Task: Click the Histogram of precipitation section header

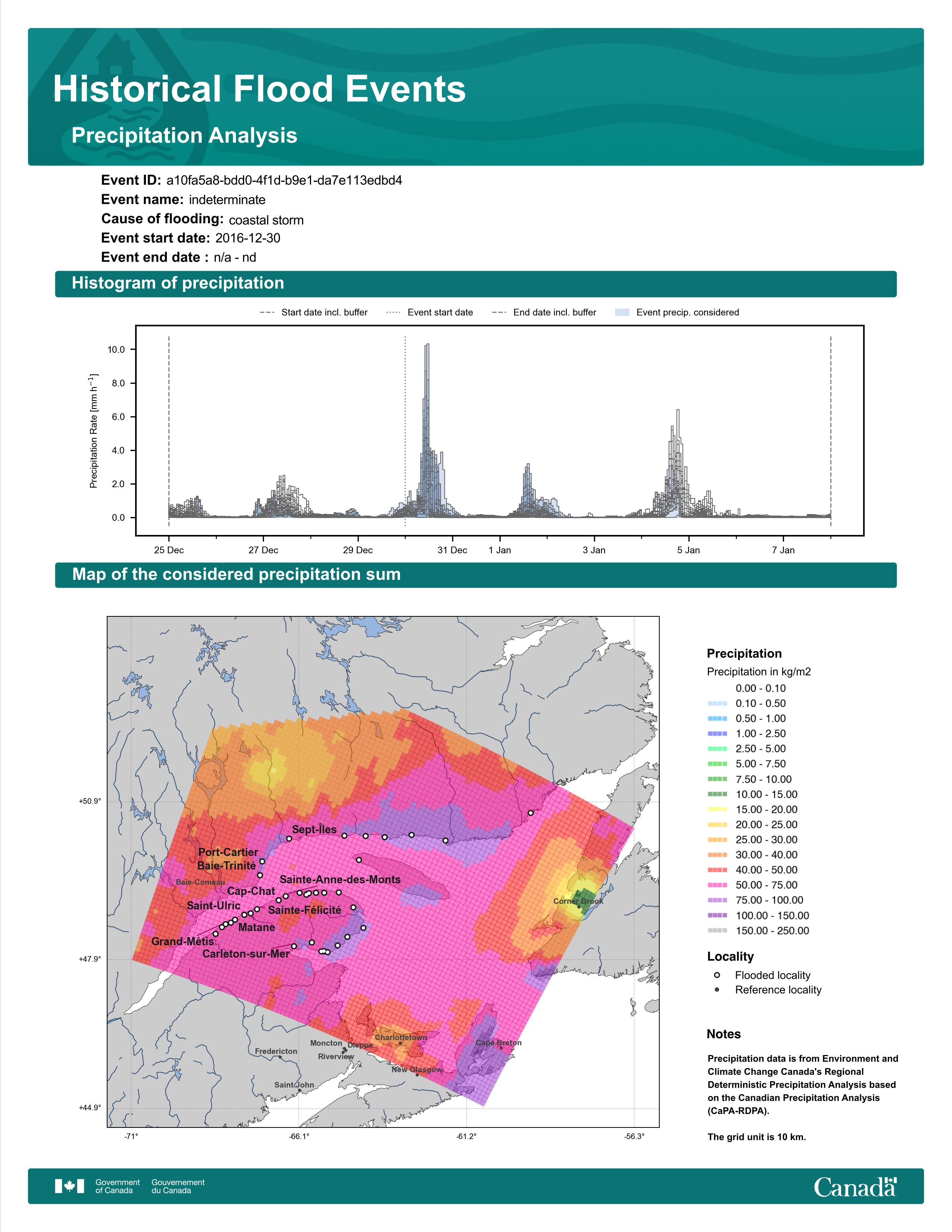Action: [475, 283]
